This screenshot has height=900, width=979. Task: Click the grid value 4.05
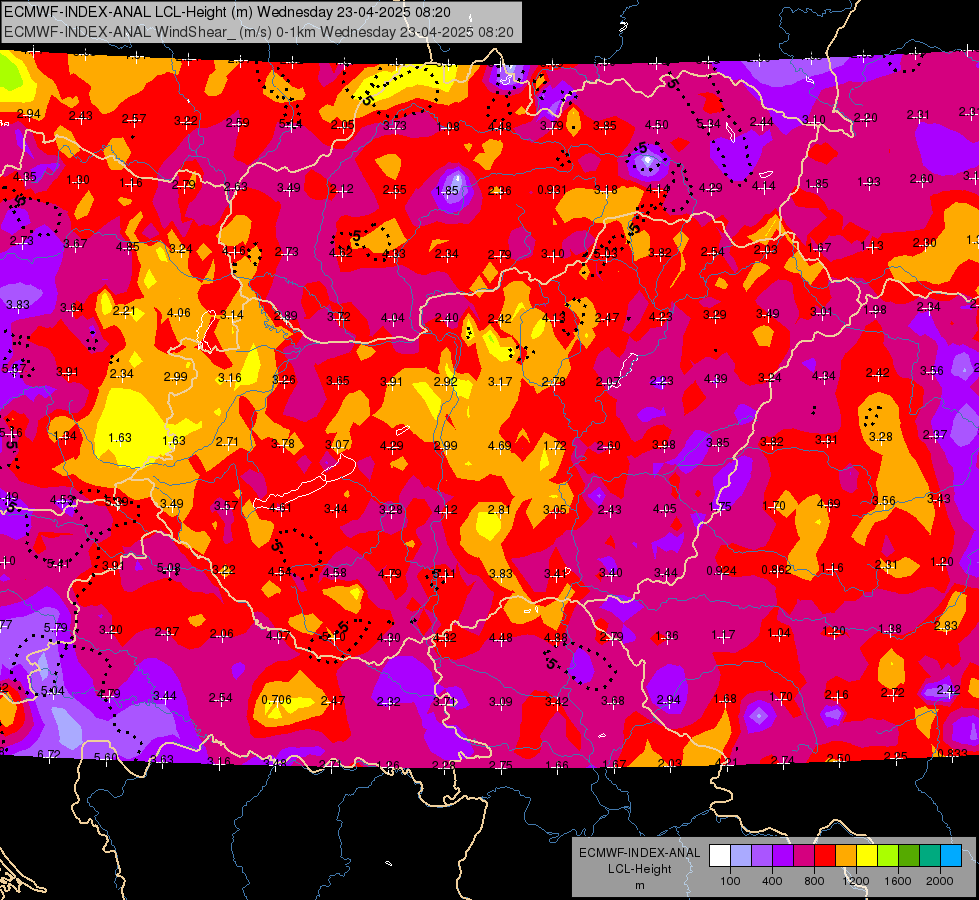coord(664,509)
